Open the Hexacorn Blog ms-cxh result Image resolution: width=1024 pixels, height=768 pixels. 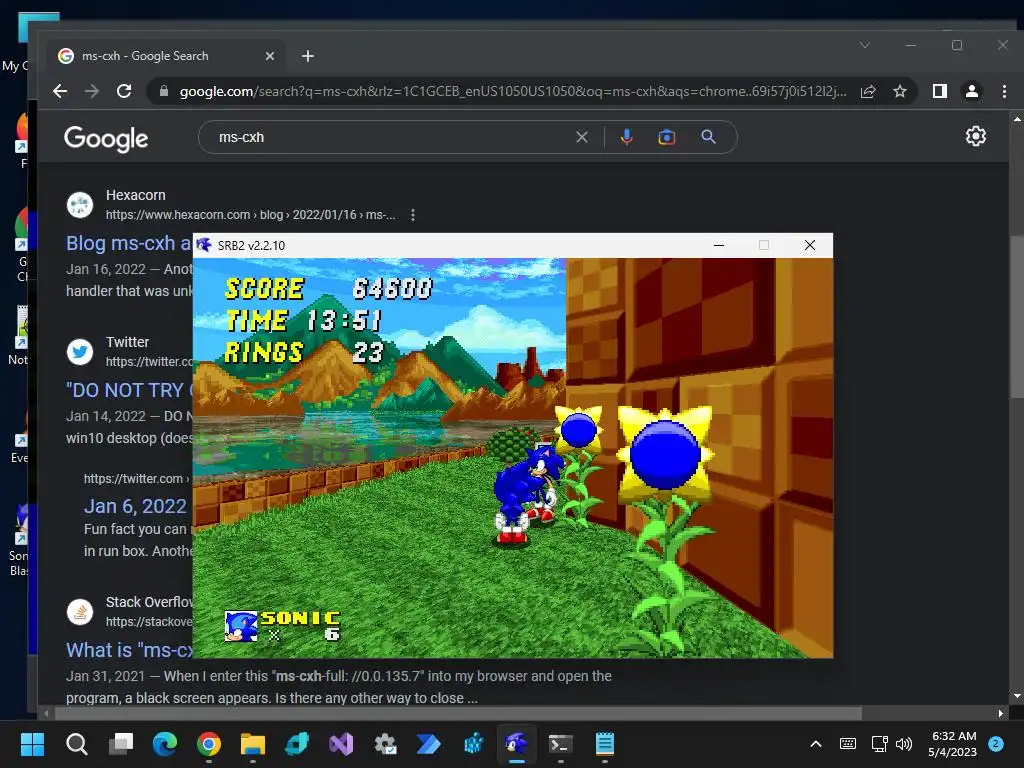[129, 243]
